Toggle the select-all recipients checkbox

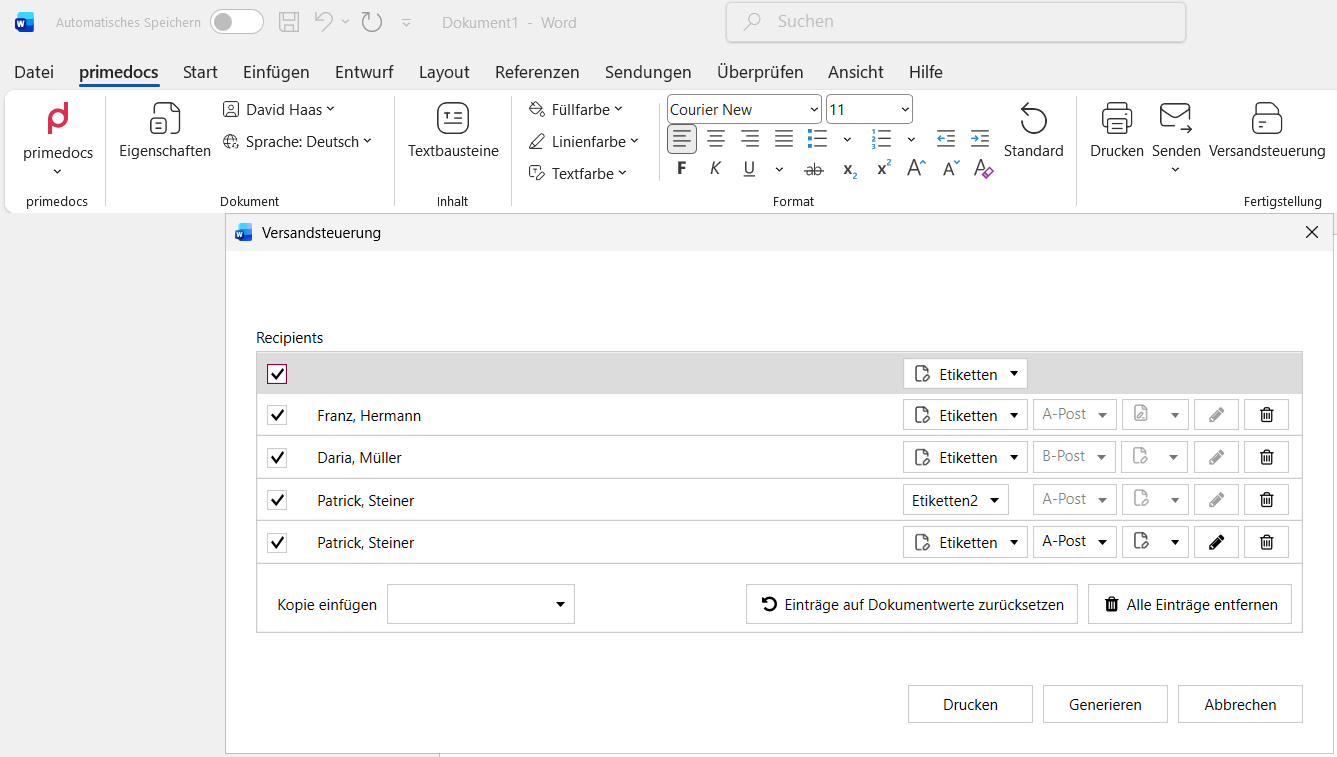[x=277, y=374]
